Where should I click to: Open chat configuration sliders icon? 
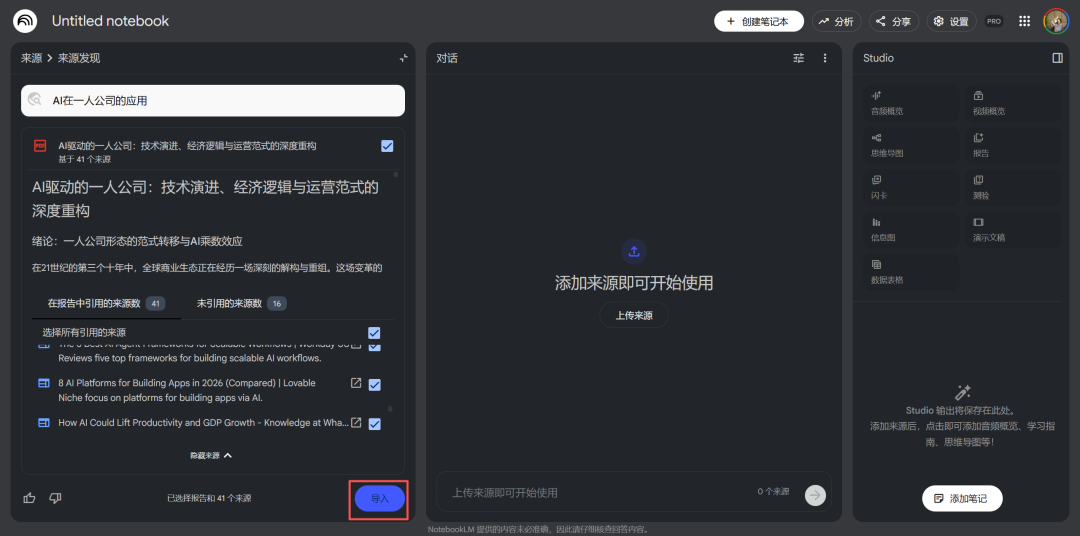click(799, 59)
